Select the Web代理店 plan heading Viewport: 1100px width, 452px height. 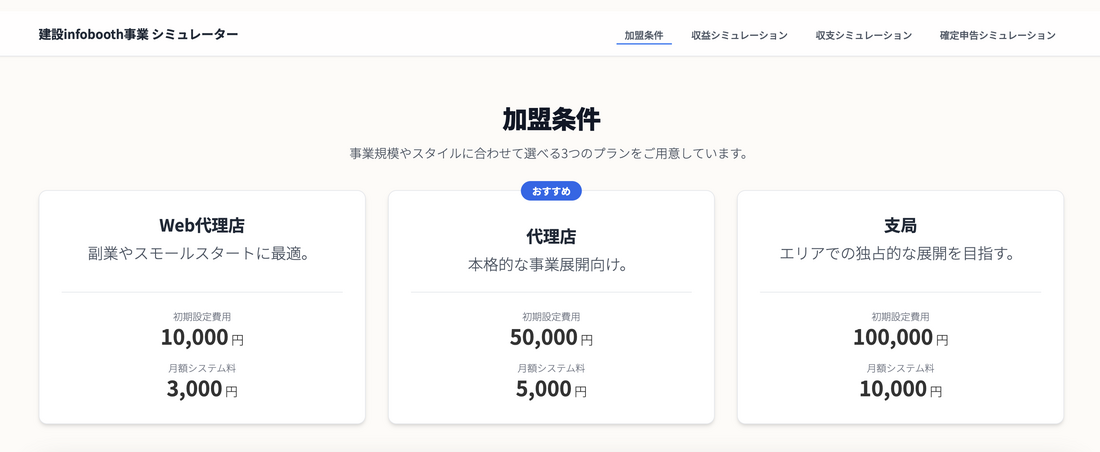pyautogui.click(x=202, y=225)
